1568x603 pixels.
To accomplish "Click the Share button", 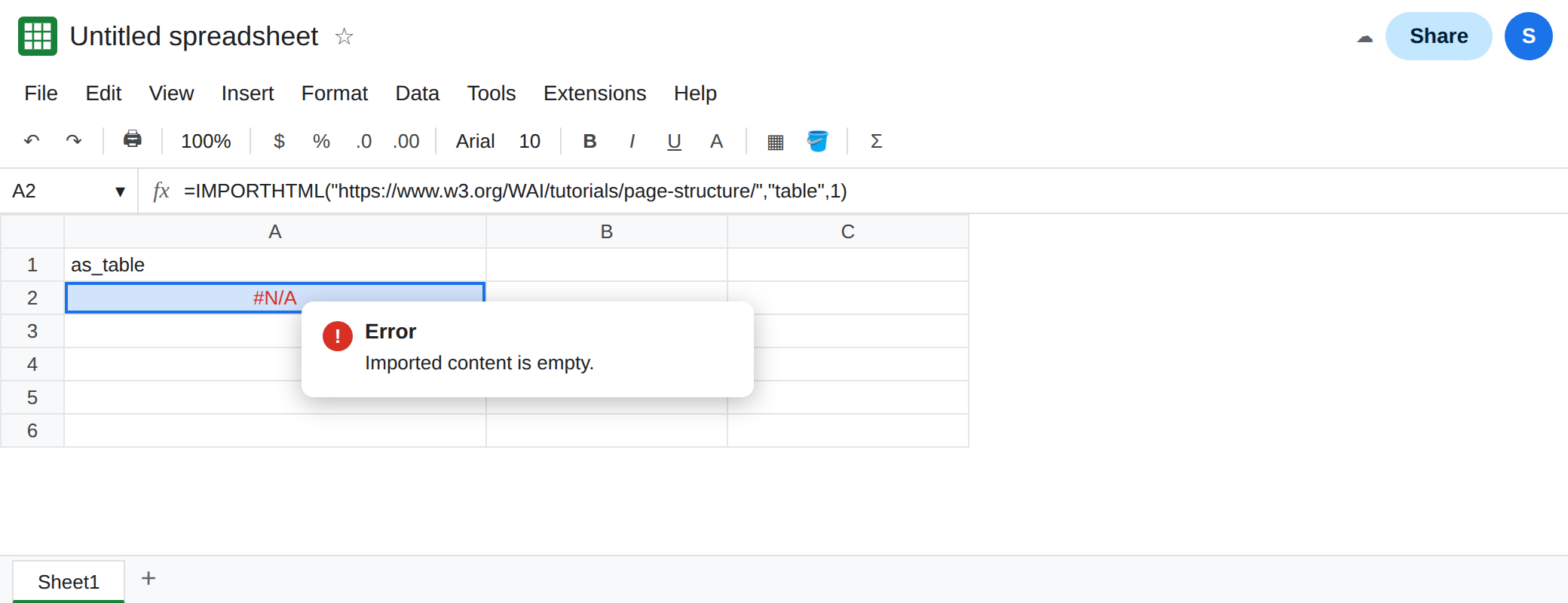I will click(1438, 36).
